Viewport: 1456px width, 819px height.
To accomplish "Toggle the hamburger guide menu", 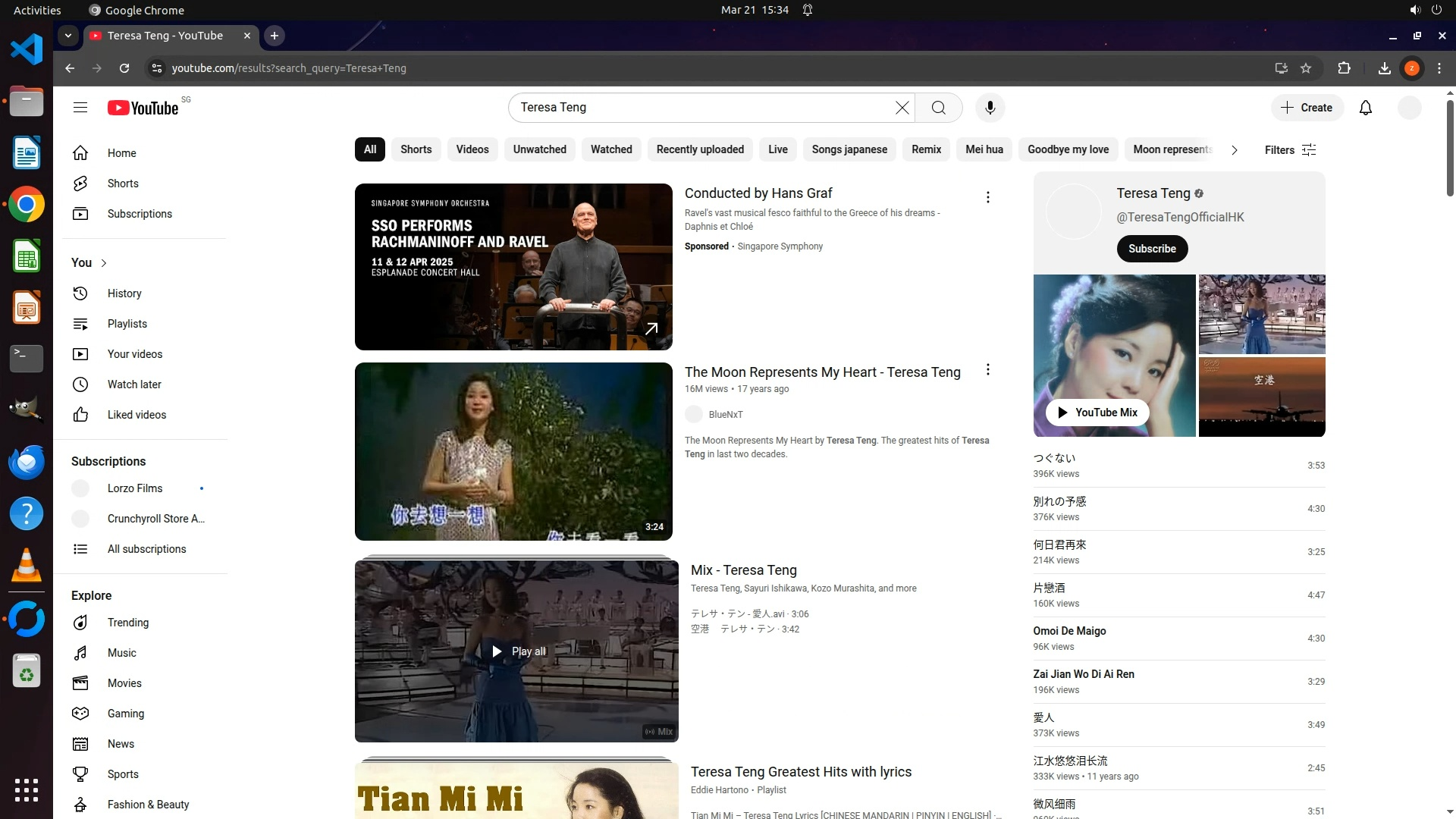I will click(80, 108).
